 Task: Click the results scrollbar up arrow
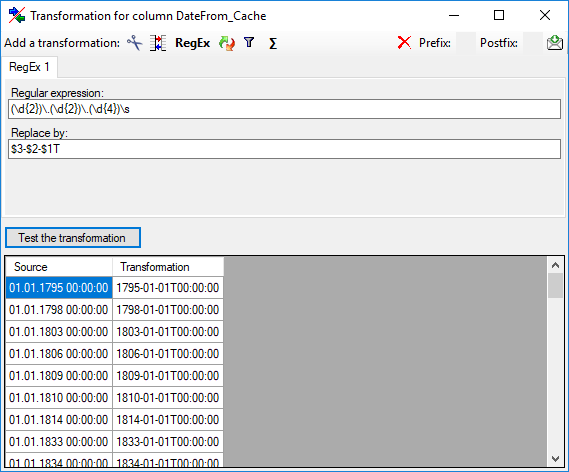pyautogui.click(x=555, y=265)
